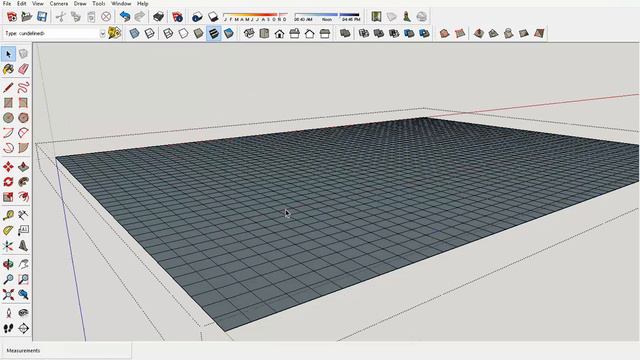640x360 pixels.
Task: Choose the Sandbox Drape tool
Action: [509, 33]
